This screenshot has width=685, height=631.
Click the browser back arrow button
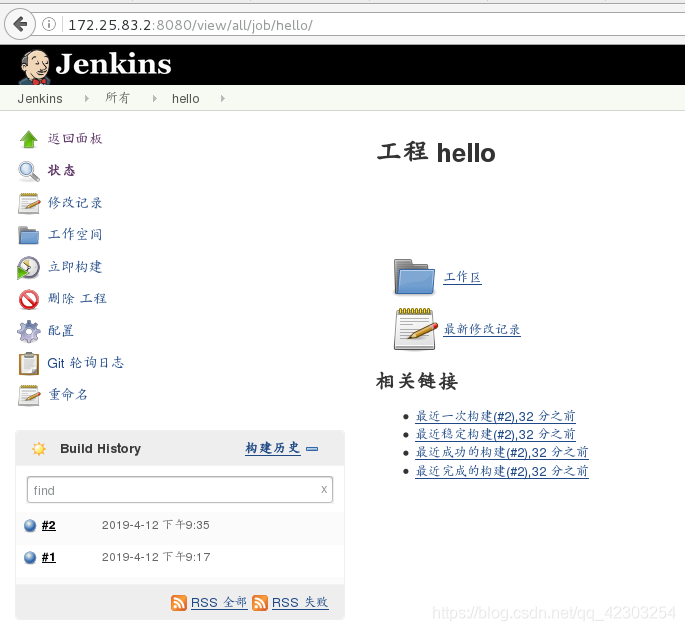pos(20,24)
